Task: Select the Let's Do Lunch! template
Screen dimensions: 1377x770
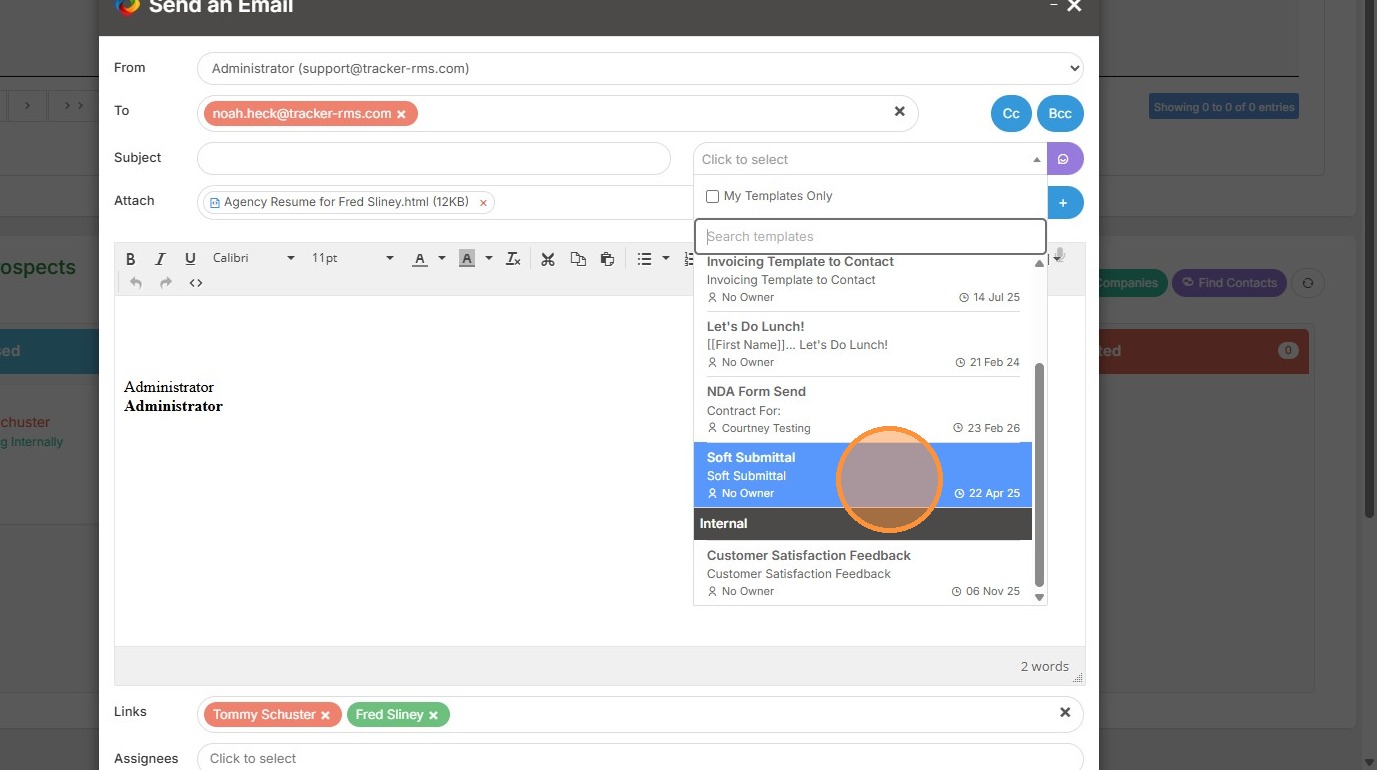Action: point(863,345)
